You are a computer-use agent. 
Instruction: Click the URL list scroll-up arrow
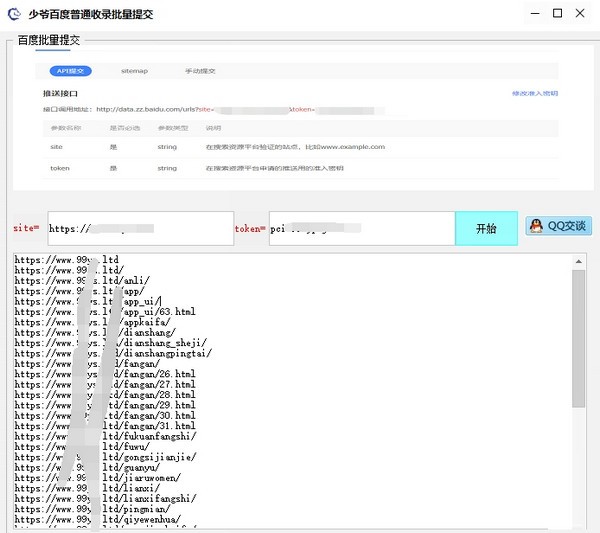click(x=579, y=261)
